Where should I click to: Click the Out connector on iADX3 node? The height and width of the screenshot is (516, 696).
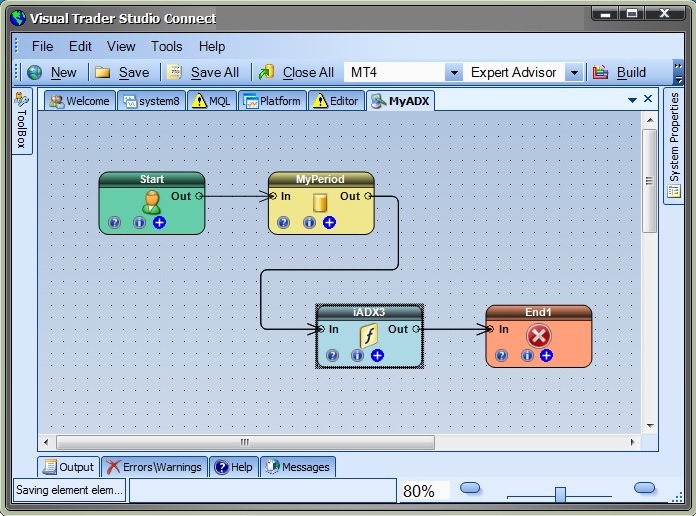pos(416,329)
